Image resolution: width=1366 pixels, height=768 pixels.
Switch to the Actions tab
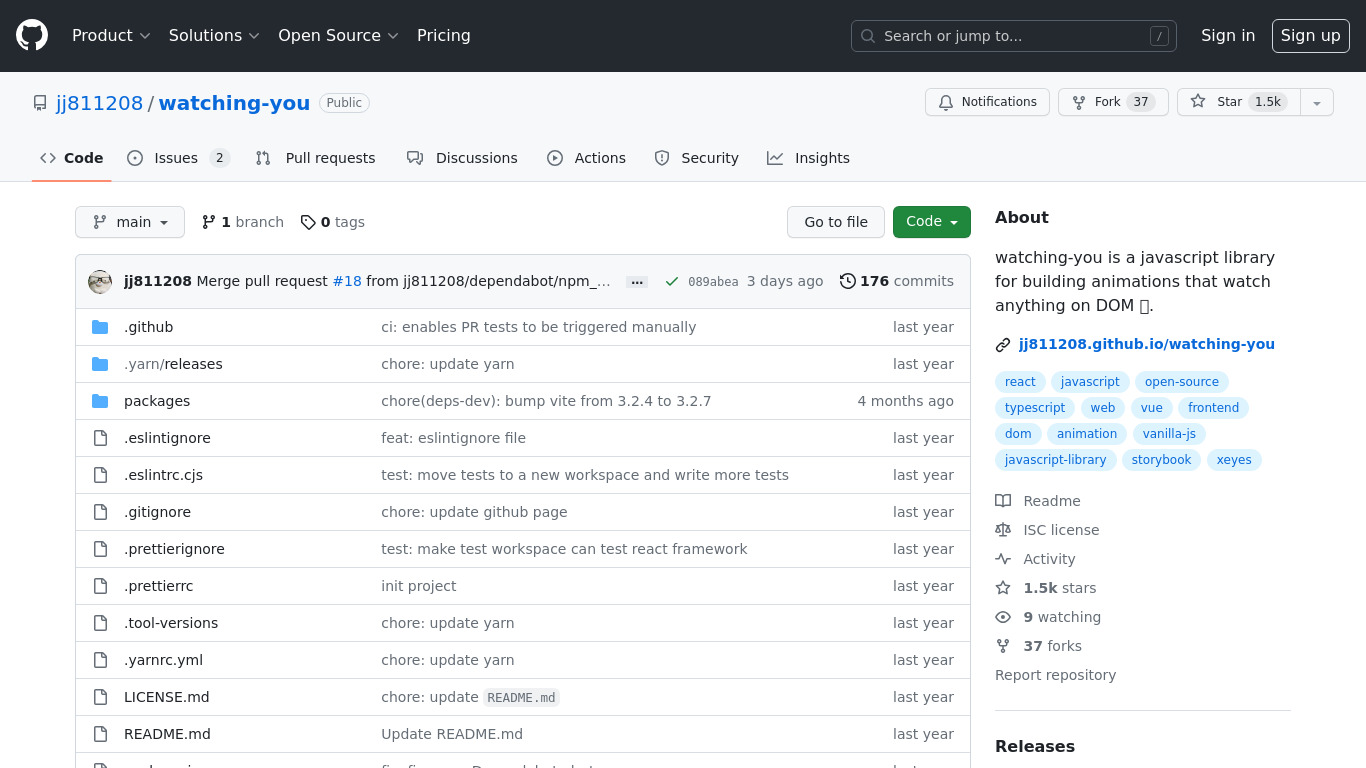[x=587, y=158]
